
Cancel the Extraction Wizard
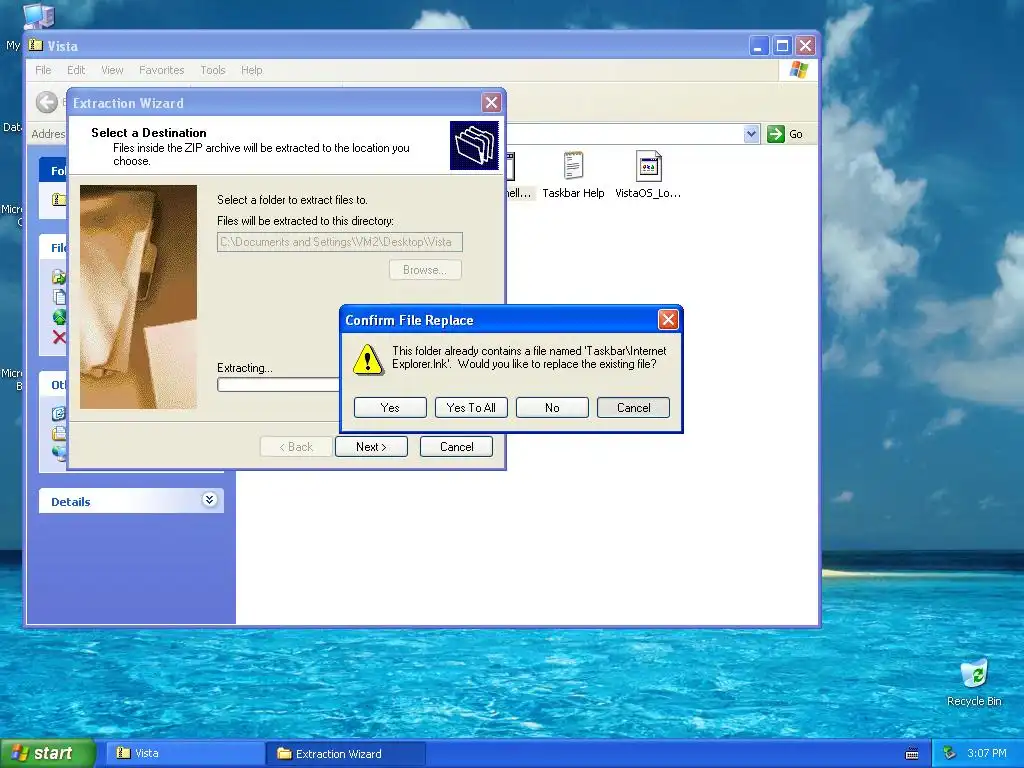(x=456, y=447)
